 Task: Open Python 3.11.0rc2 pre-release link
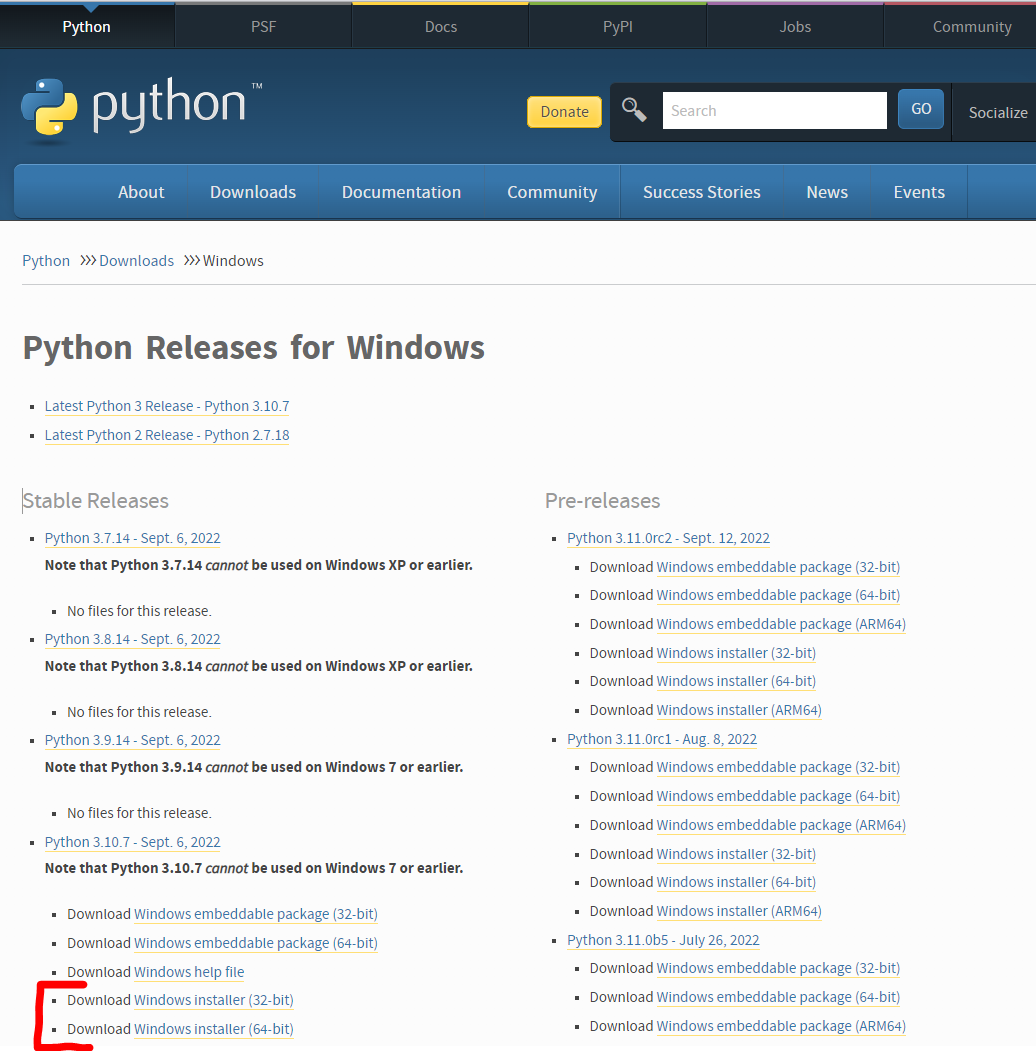click(668, 538)
